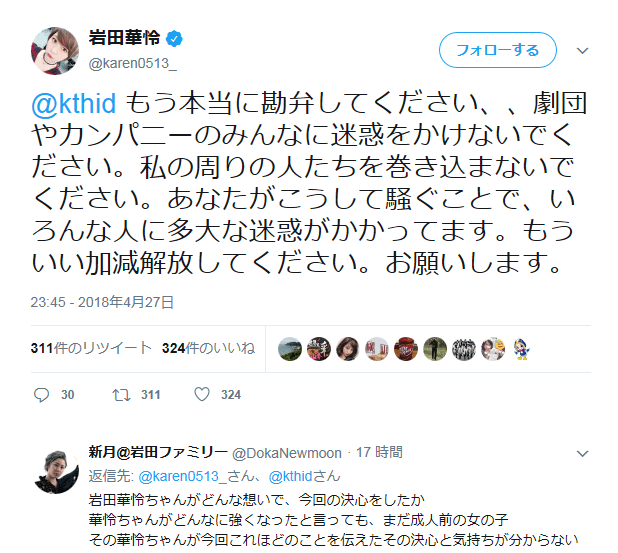View the 324件のいいね list
This screenshot has width=618, height=553.
[x=208, y=348]
